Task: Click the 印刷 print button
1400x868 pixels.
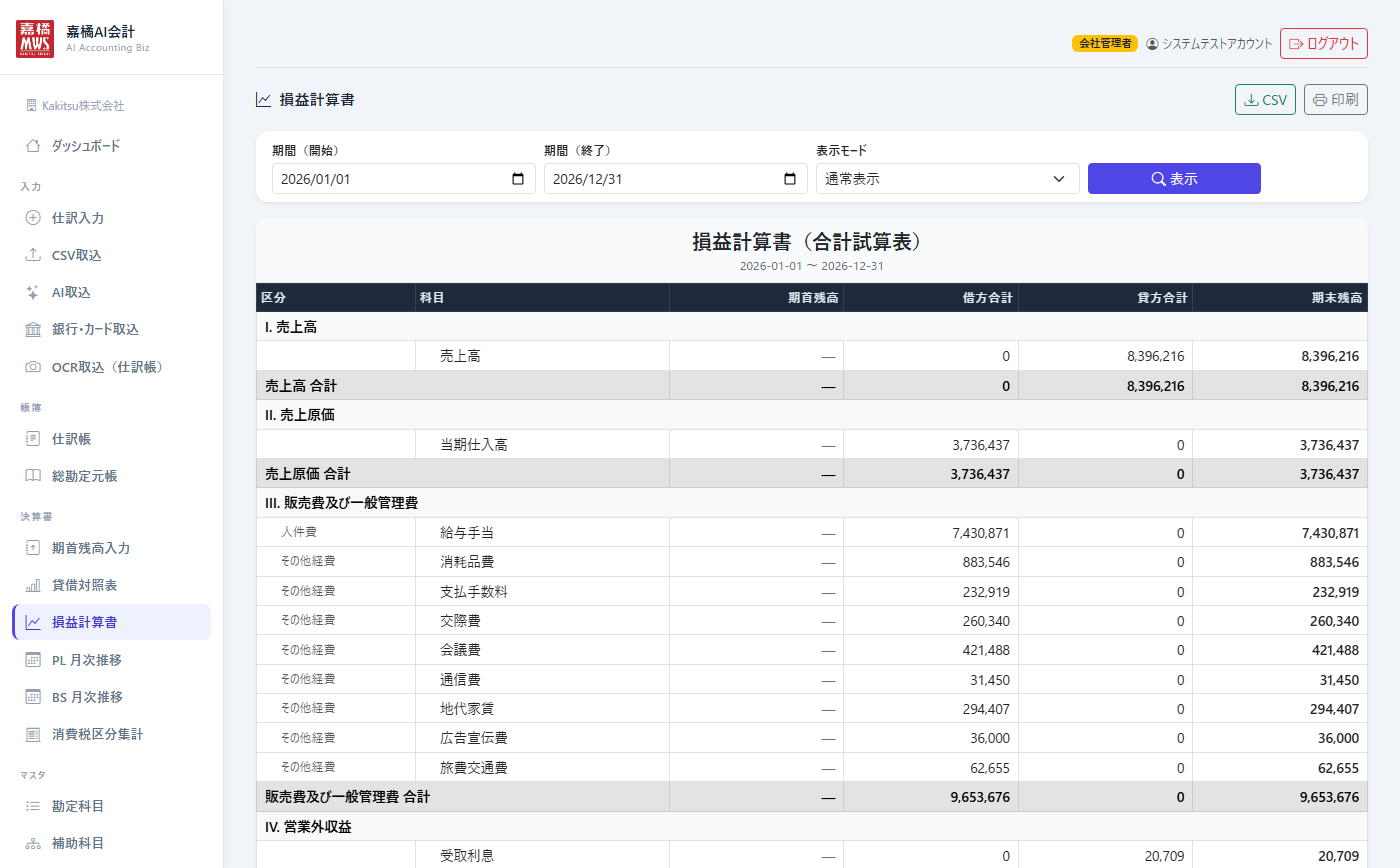Action: click(x=1336, y=100)
